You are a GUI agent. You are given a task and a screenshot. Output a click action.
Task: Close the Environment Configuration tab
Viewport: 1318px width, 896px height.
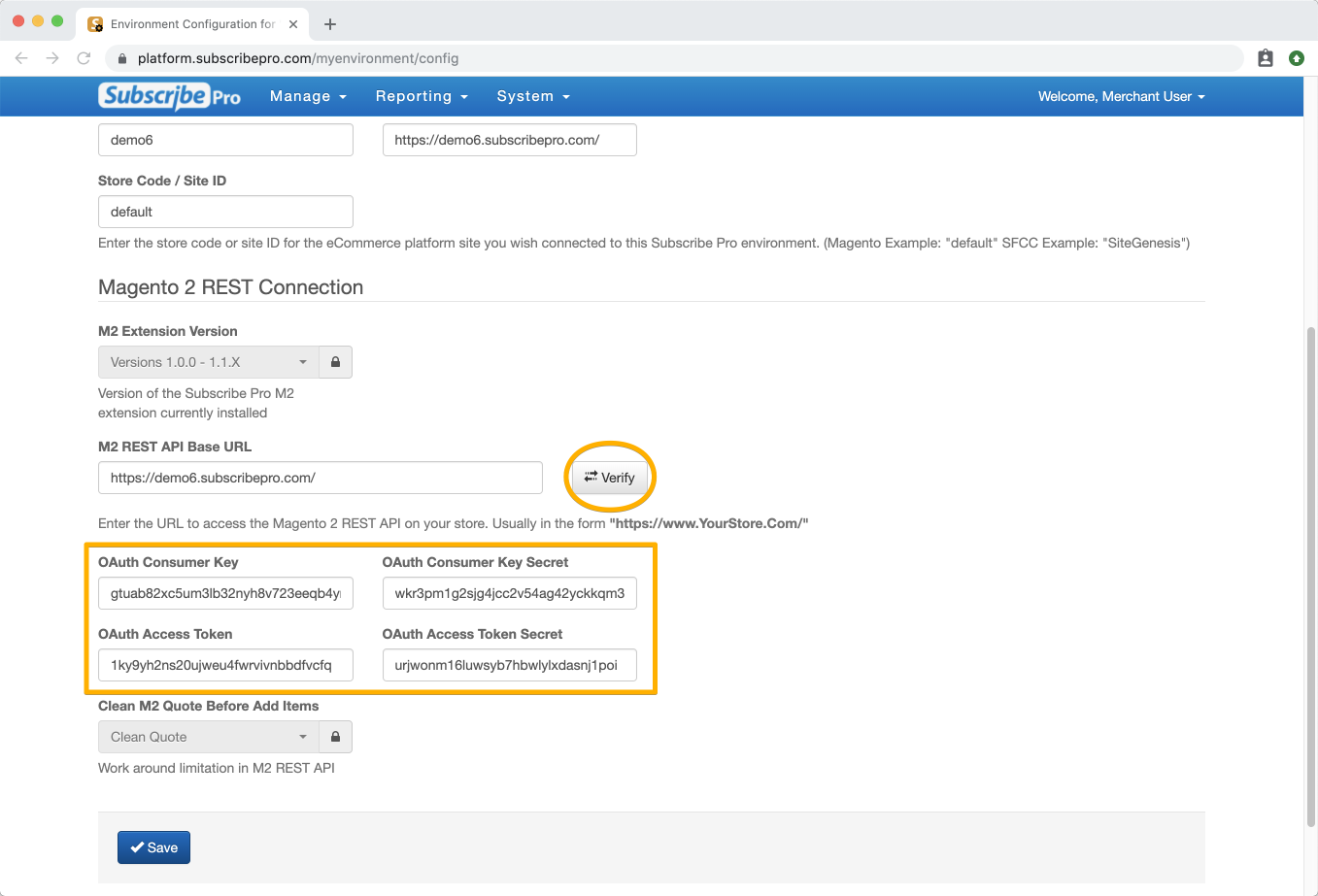coord(293,24)
